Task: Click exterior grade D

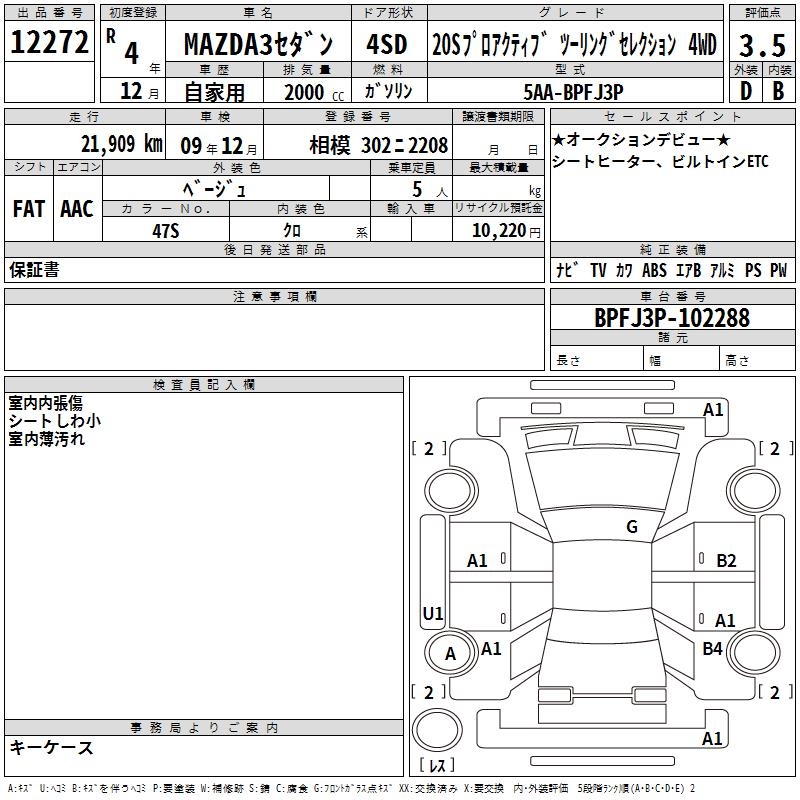Action: [x=746, y=91]
